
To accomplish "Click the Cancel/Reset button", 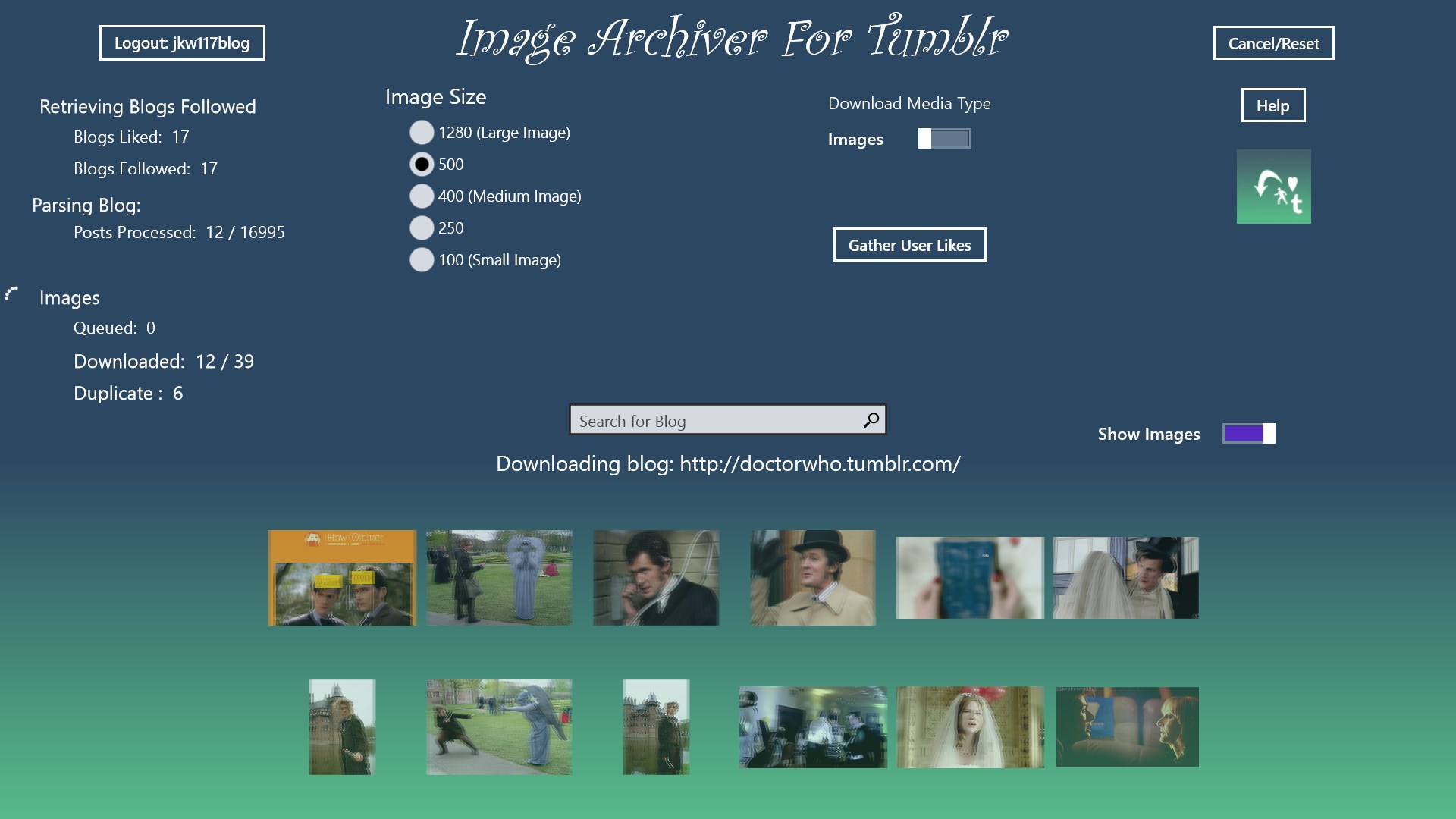I will [1273, 43].
